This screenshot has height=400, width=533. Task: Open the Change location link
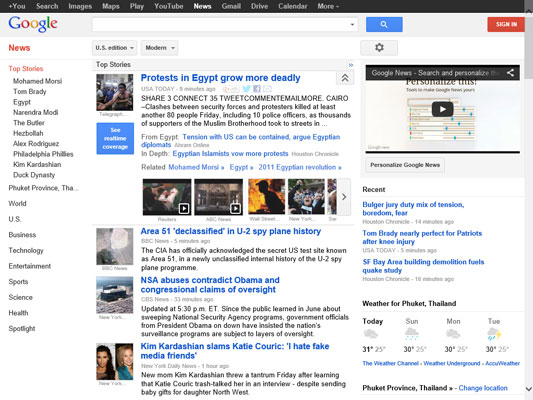click(483, 388)
